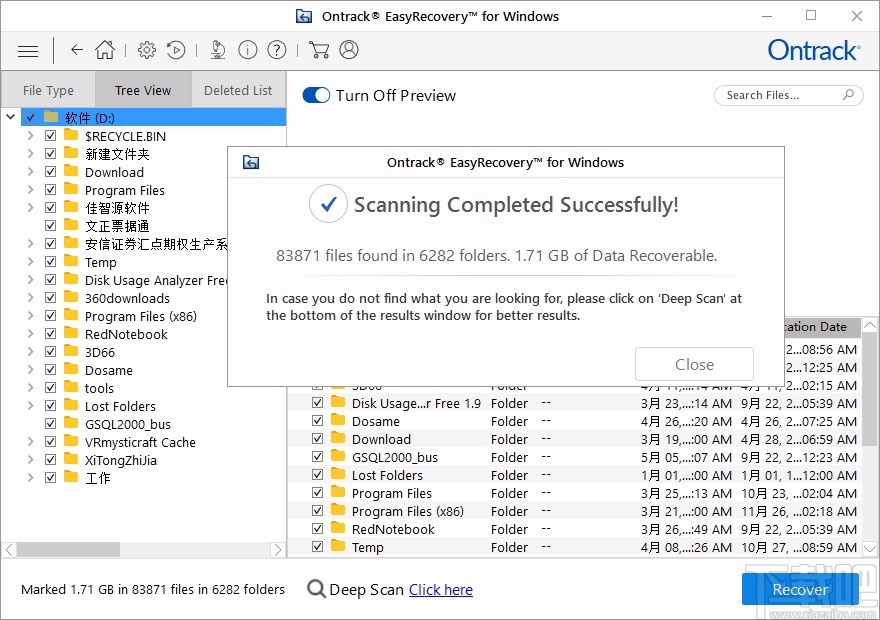Select the GSQL2000_bus folder in tree

coord(128,424)
